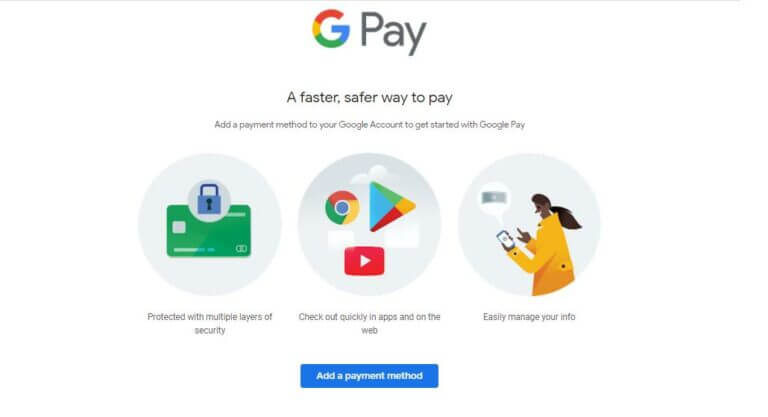Screen dimensions: 768x417
Task: Click the 'Add a payment method to your Google Account' subtitle
Action: [x=369, y=124]
